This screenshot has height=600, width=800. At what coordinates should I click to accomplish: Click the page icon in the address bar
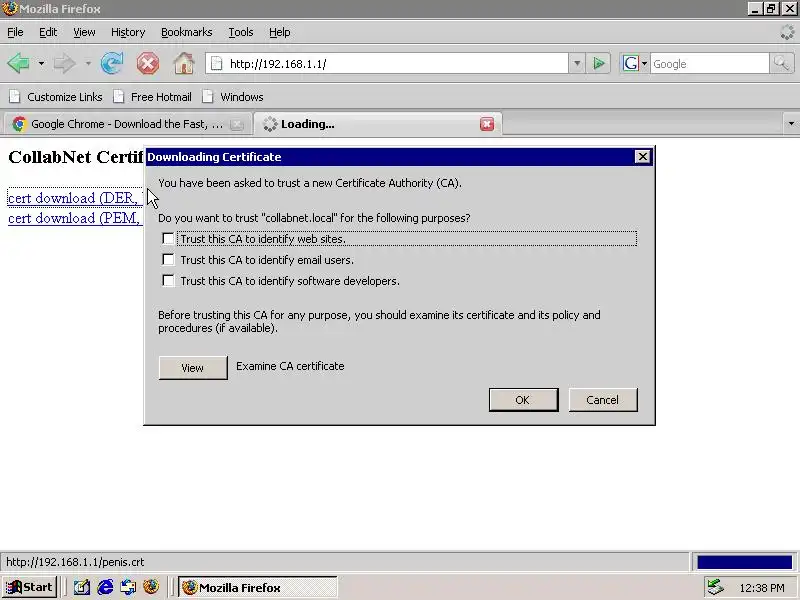[217, 64]
